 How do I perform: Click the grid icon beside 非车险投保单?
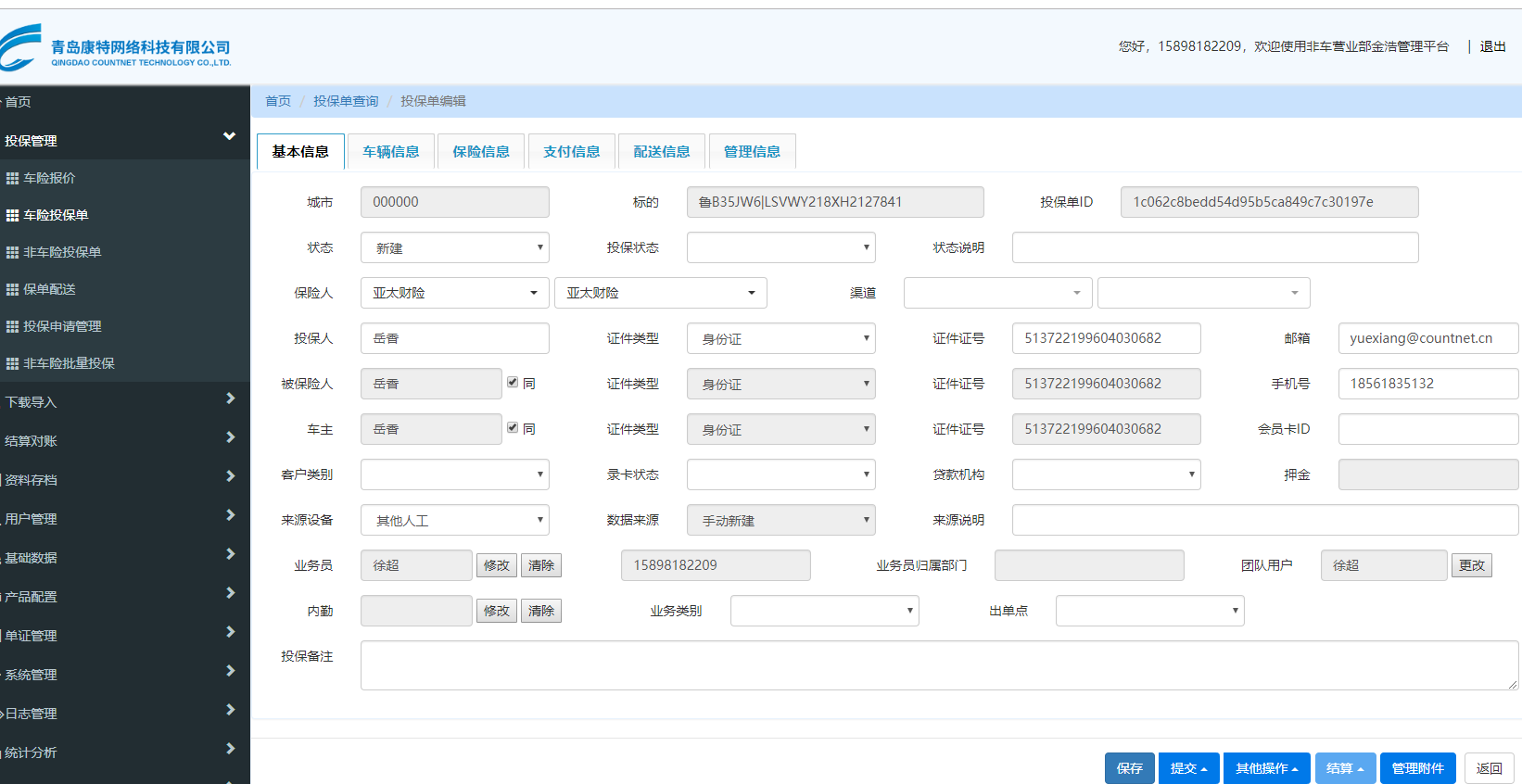click(x=12, y=252)
